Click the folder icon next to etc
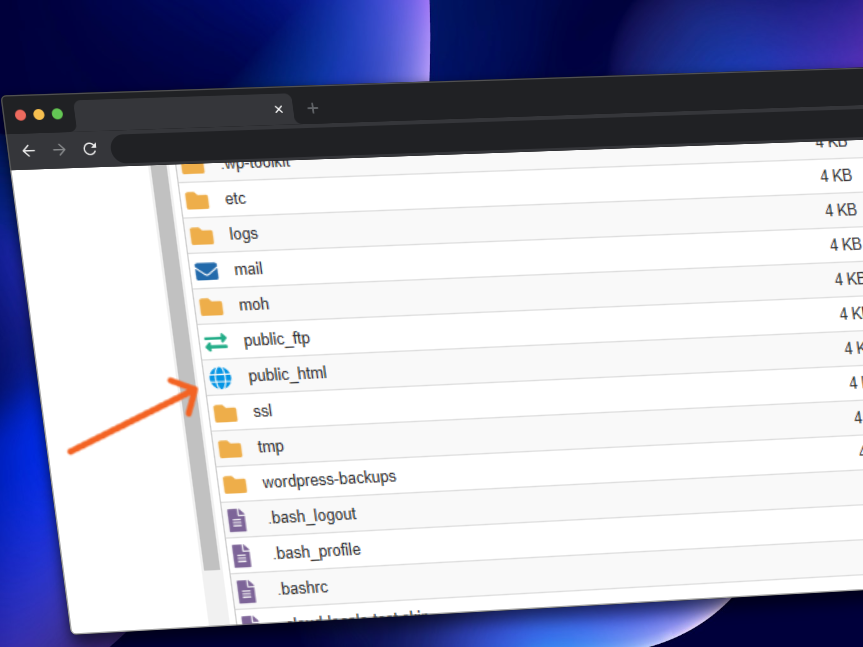 pyautogui.click(x=197, y=200)
